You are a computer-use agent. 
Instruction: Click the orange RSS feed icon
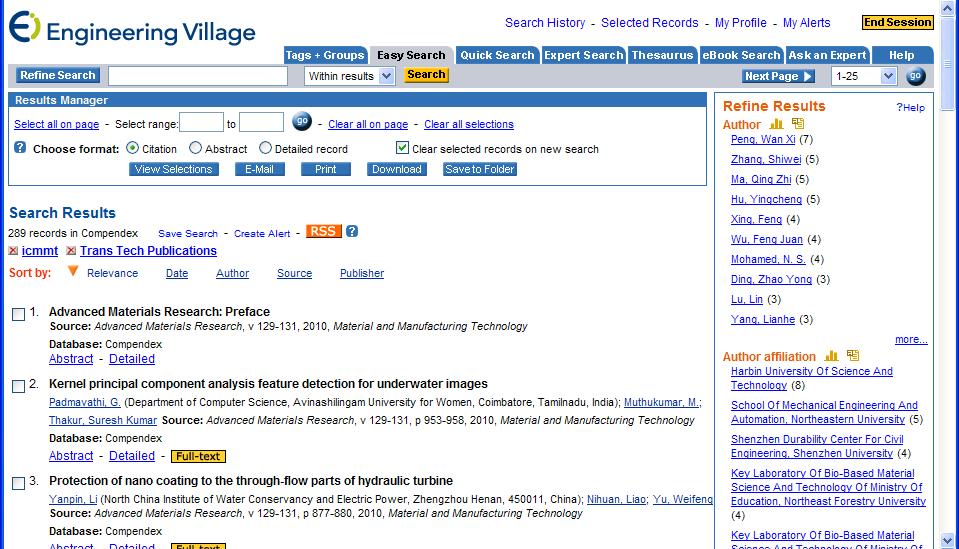(x=323, y=231)
